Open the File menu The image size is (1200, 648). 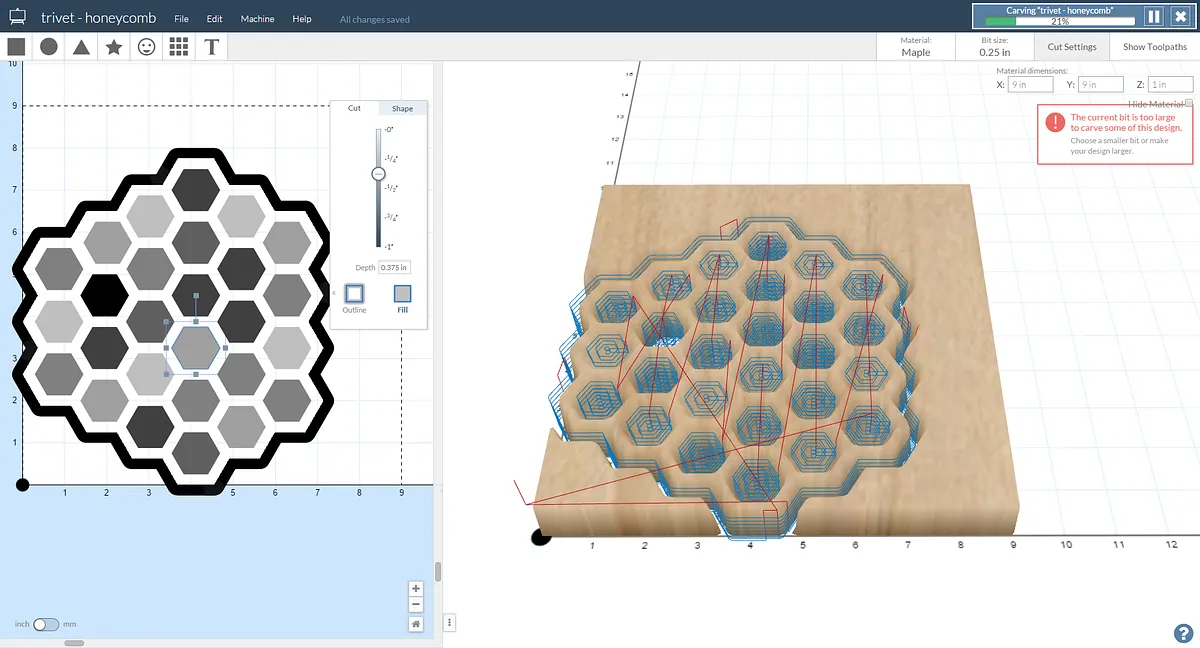coord(181,19)
